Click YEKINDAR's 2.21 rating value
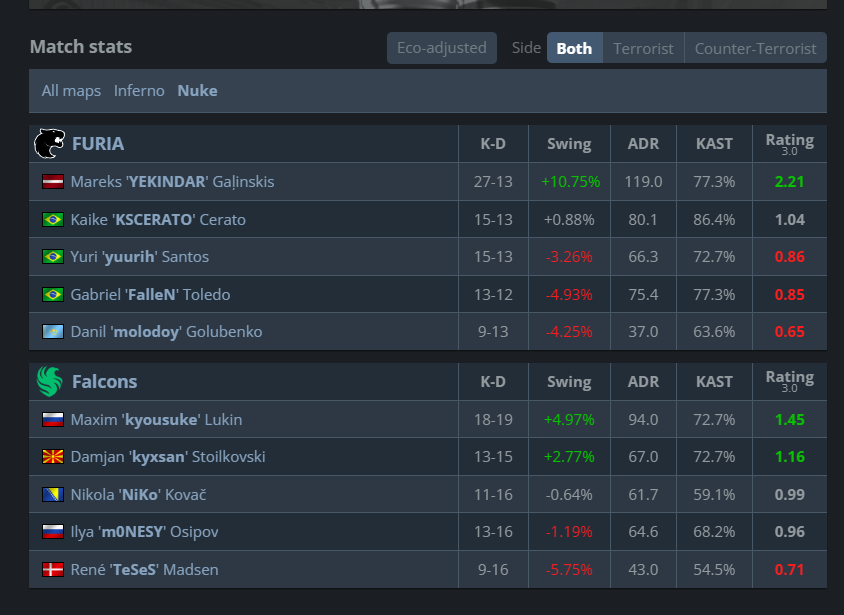Image resolution: width=844 pixels, height=615 pixels. pos(790,182)
